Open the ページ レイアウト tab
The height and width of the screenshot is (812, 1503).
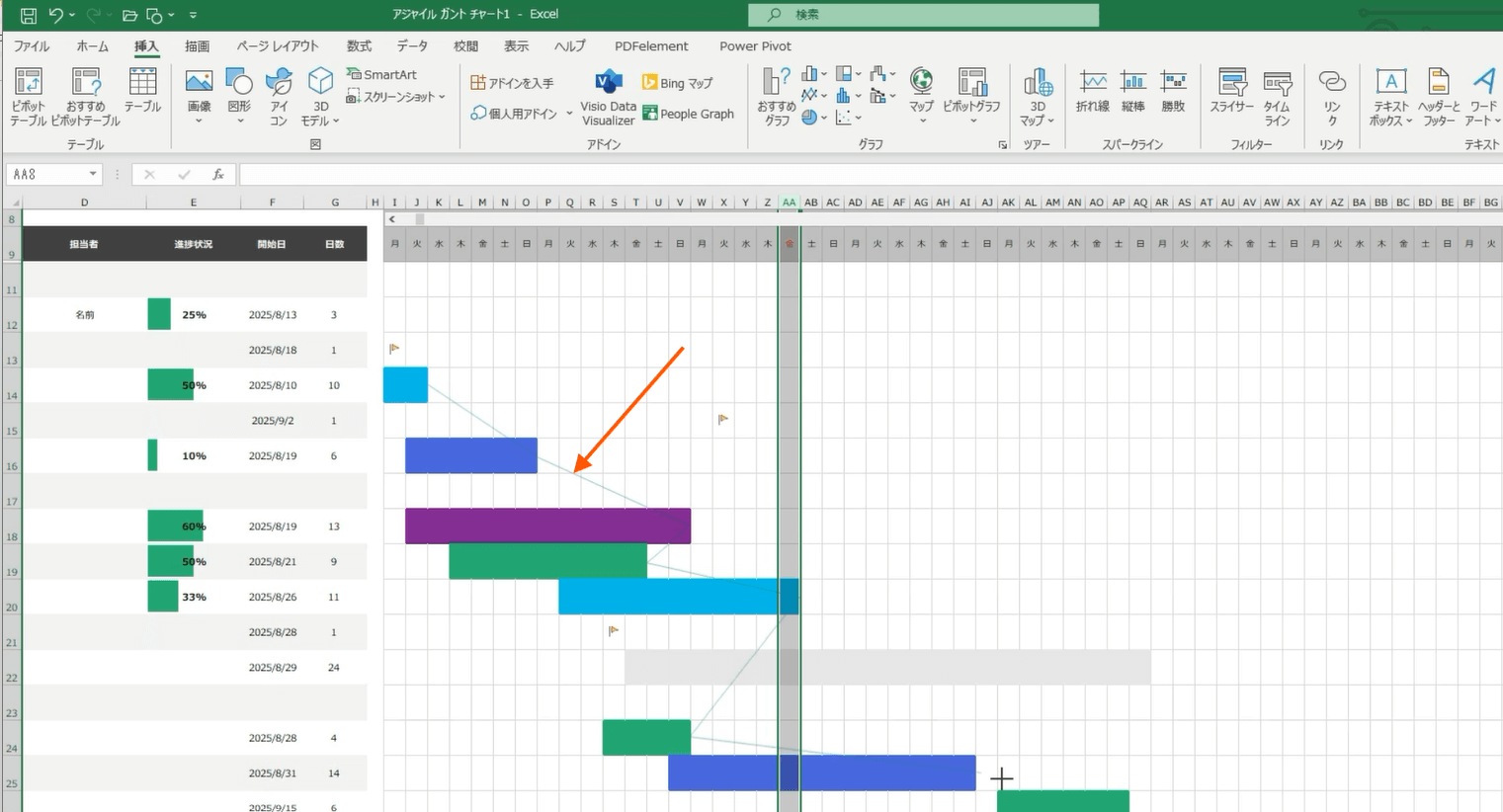click(278, 46)
